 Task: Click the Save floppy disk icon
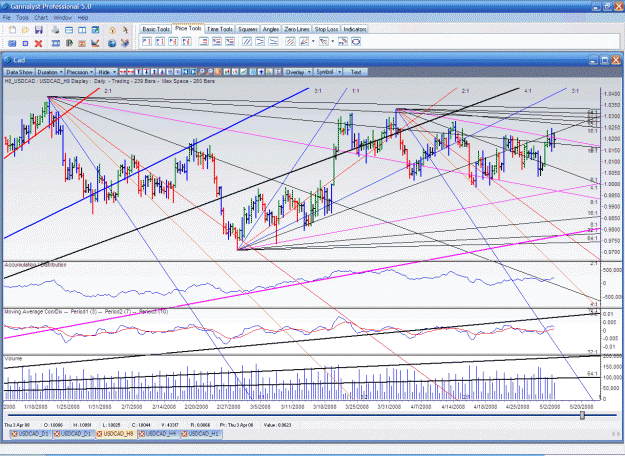pyautogui.click(x=39, y=30)
